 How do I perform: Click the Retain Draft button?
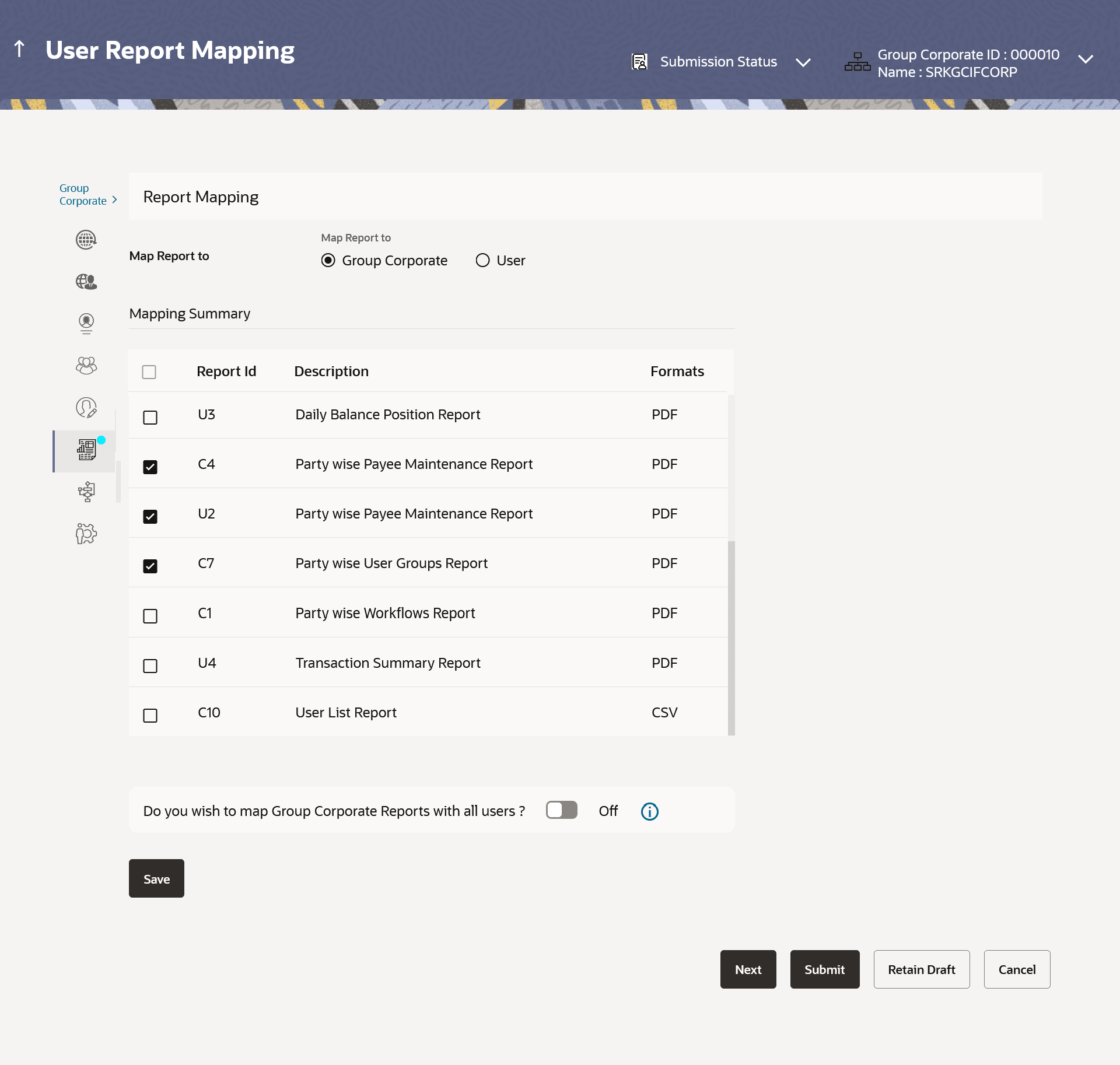coord(921,969)
